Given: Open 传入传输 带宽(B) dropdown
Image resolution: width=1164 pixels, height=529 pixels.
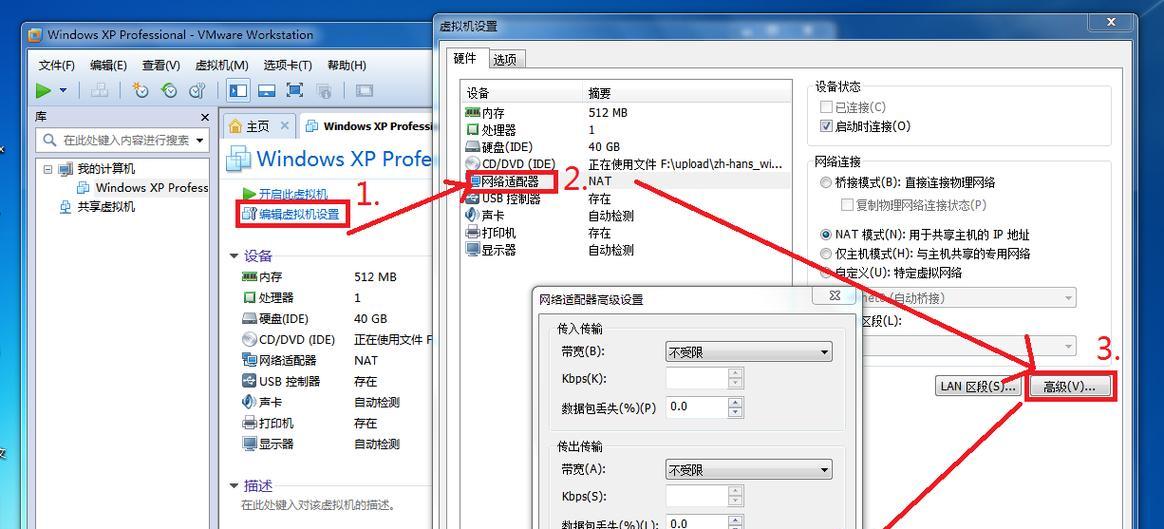Looking at the screenshot, I should (x=748, y=352).
